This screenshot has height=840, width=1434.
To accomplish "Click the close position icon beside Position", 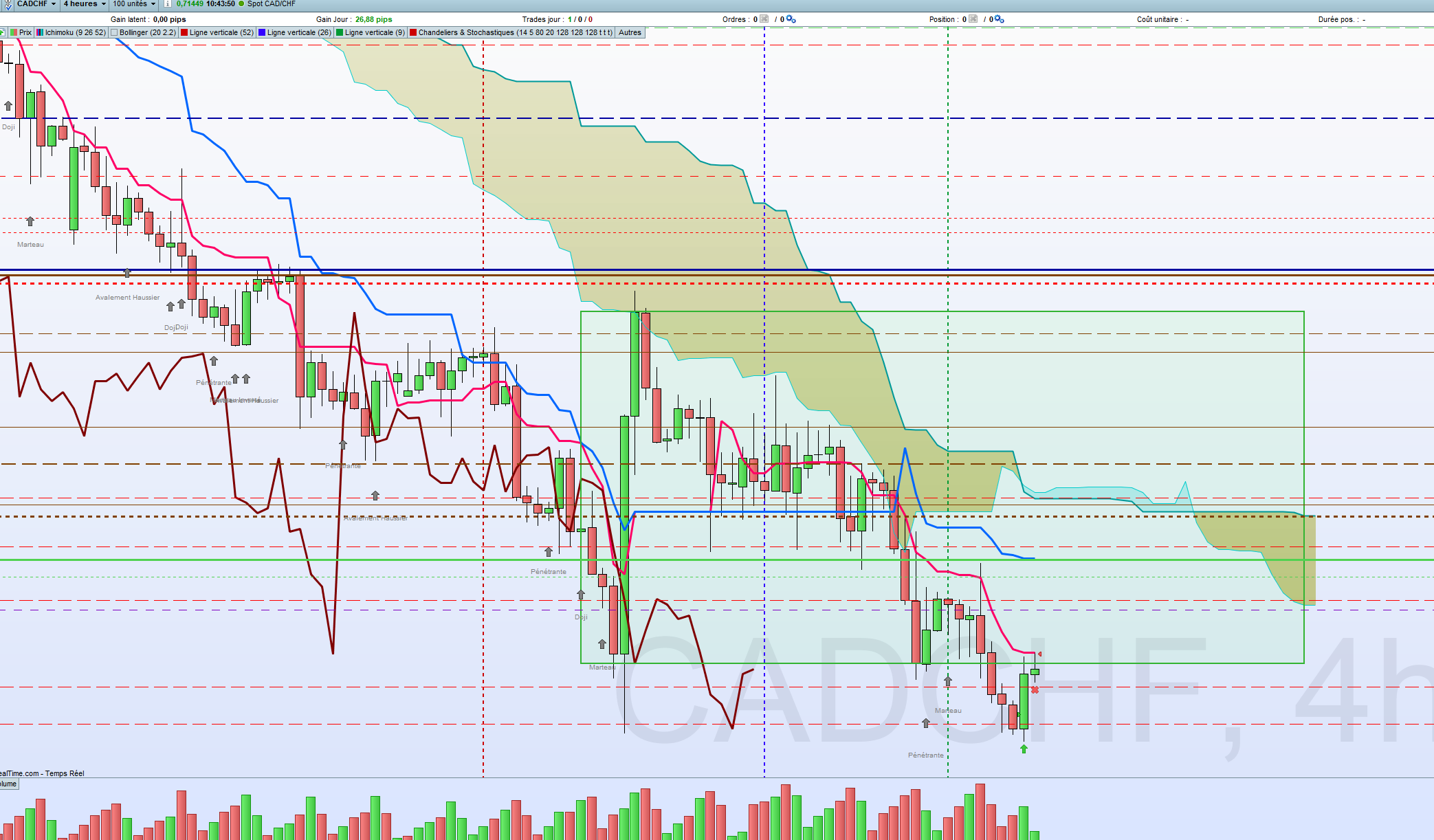I will click(x=973, y=19).
